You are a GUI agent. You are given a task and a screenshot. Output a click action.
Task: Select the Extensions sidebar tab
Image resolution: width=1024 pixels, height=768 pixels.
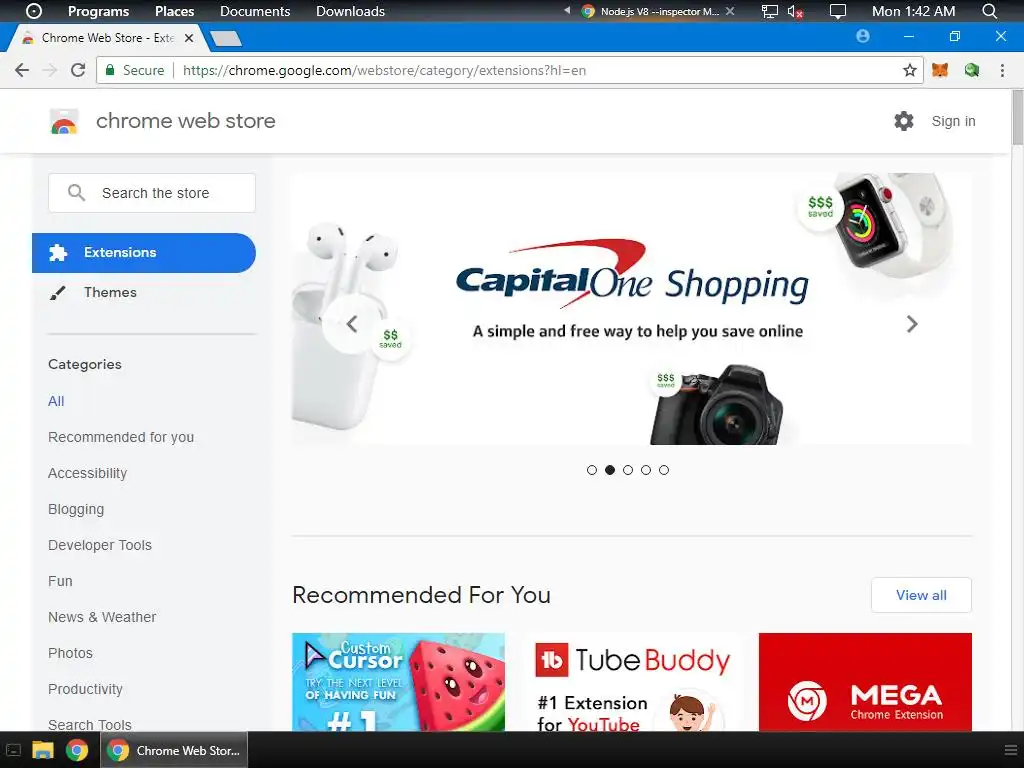[144, 253]
